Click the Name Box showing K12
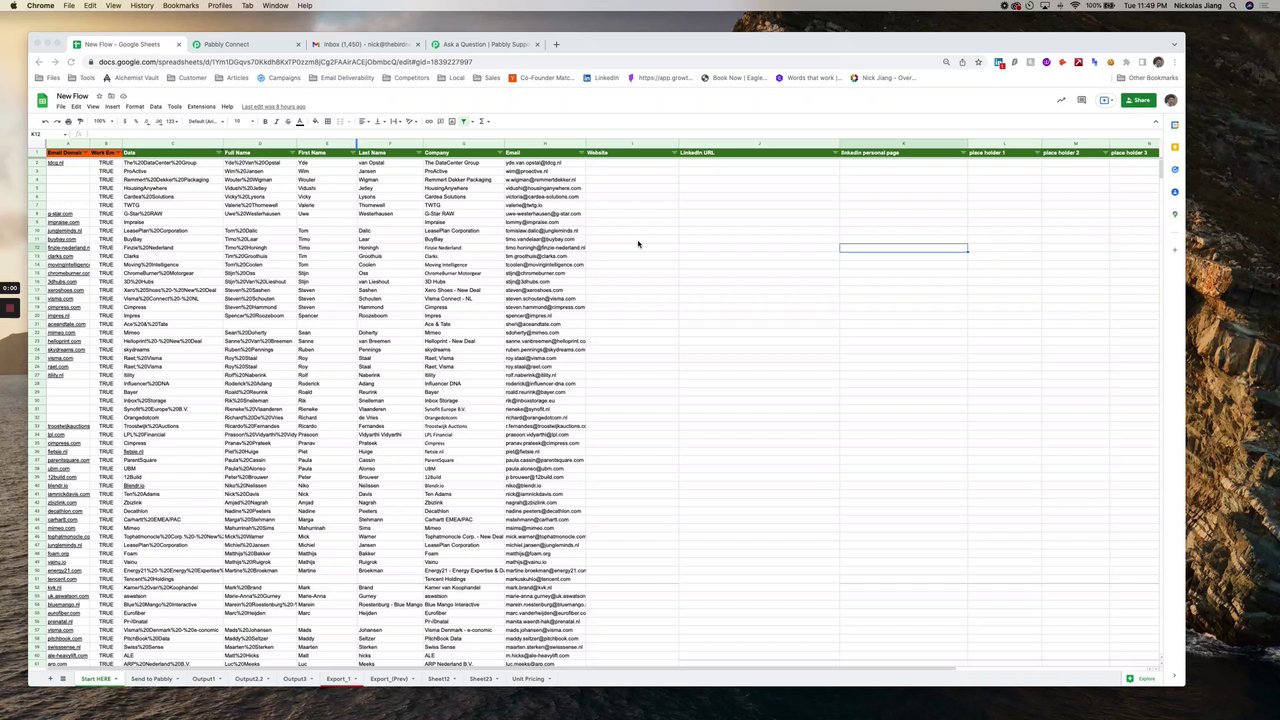This screenshot has width=1280, height=720. pyautogui.click(x=47, y=134)
